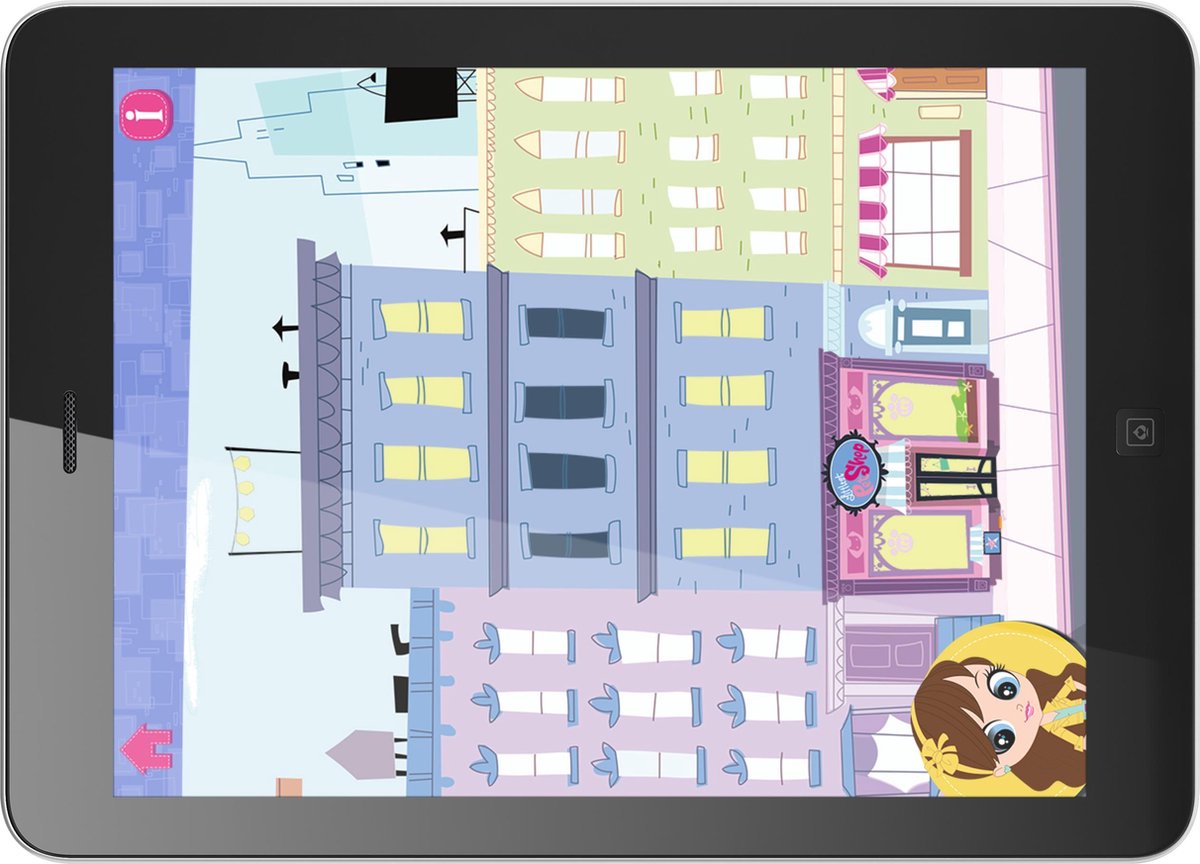The width and height of the screenshot is (1200, 864).
Task: Open the pet shop's green front door
Action: pos(956,477)
